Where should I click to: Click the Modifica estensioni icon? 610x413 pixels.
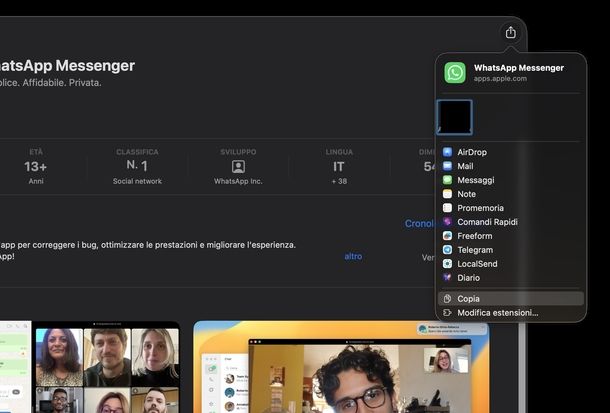(x=447, y=313)
